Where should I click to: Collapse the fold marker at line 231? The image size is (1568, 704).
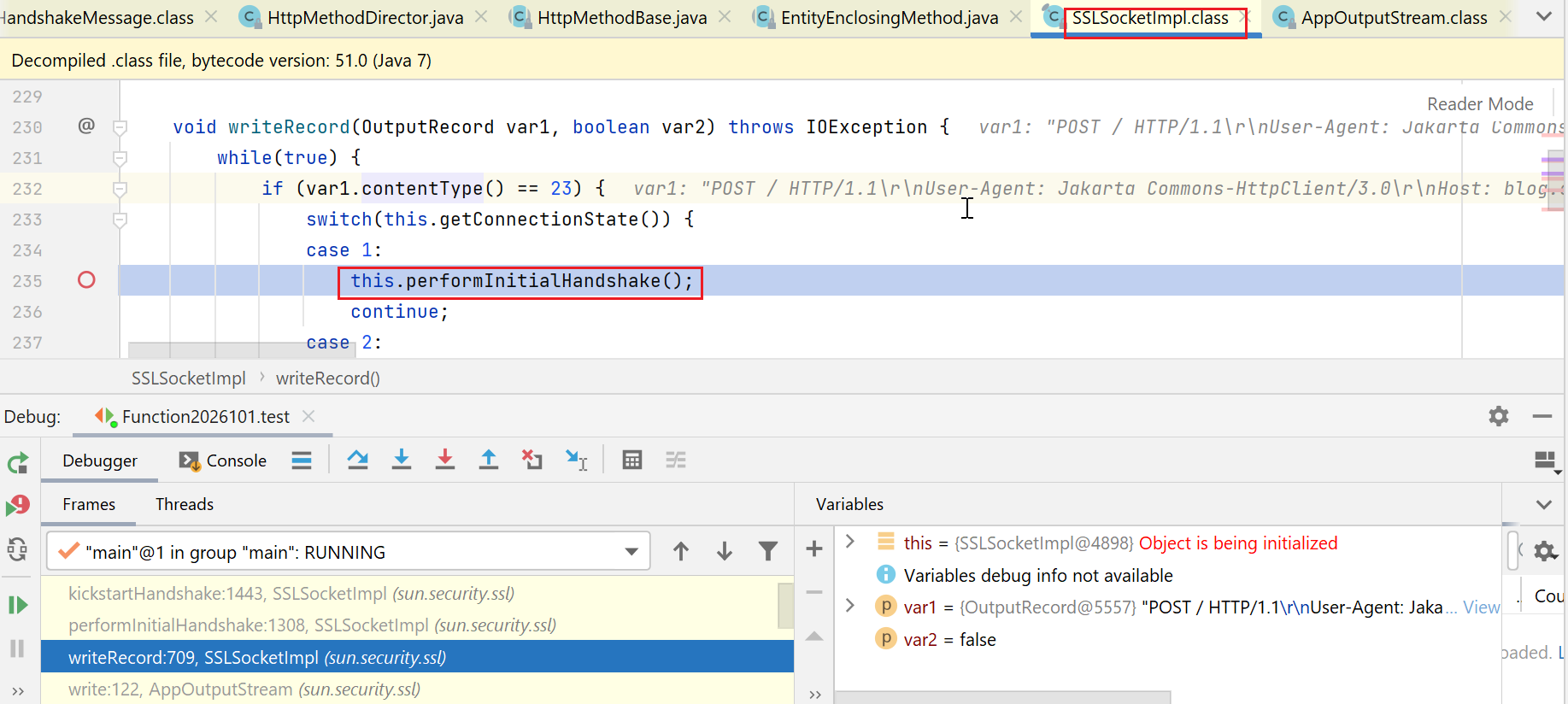click(x=120, y=158)
